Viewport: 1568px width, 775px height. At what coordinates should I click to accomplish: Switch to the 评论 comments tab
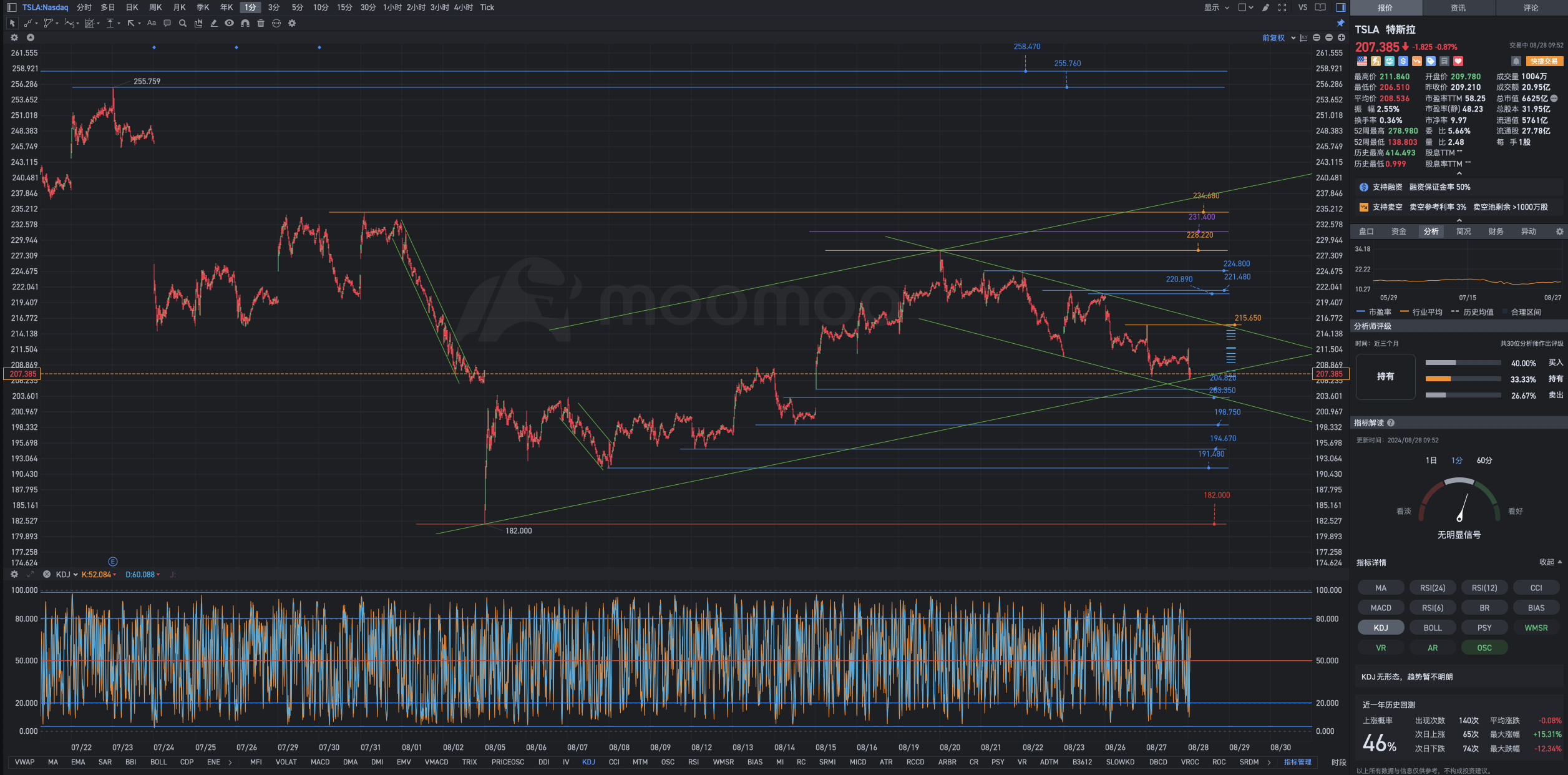pos(1531,7)
